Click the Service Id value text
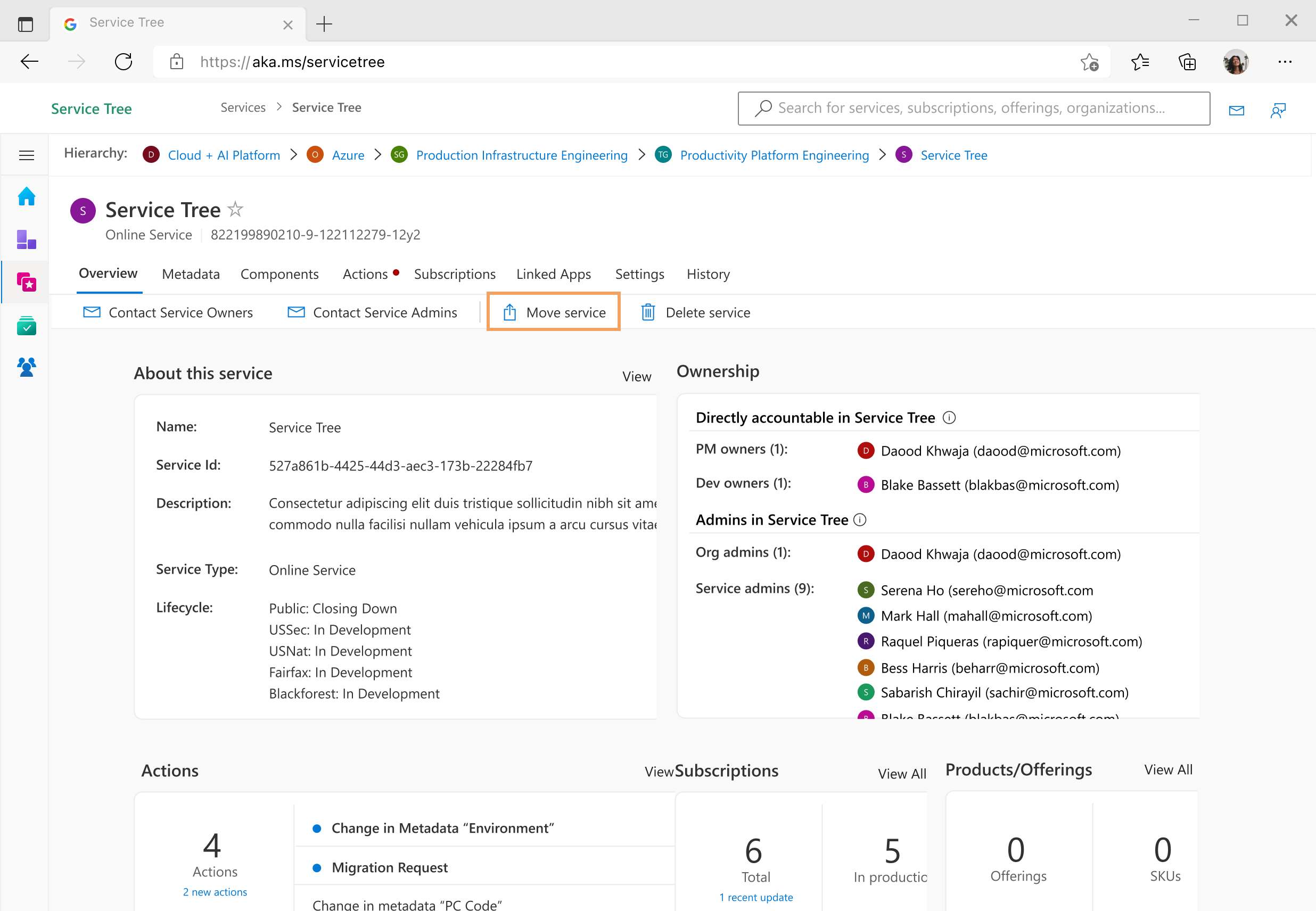The height and width of the screenshot is (911, 1316). pyautogui.click(x=400, y=466)
